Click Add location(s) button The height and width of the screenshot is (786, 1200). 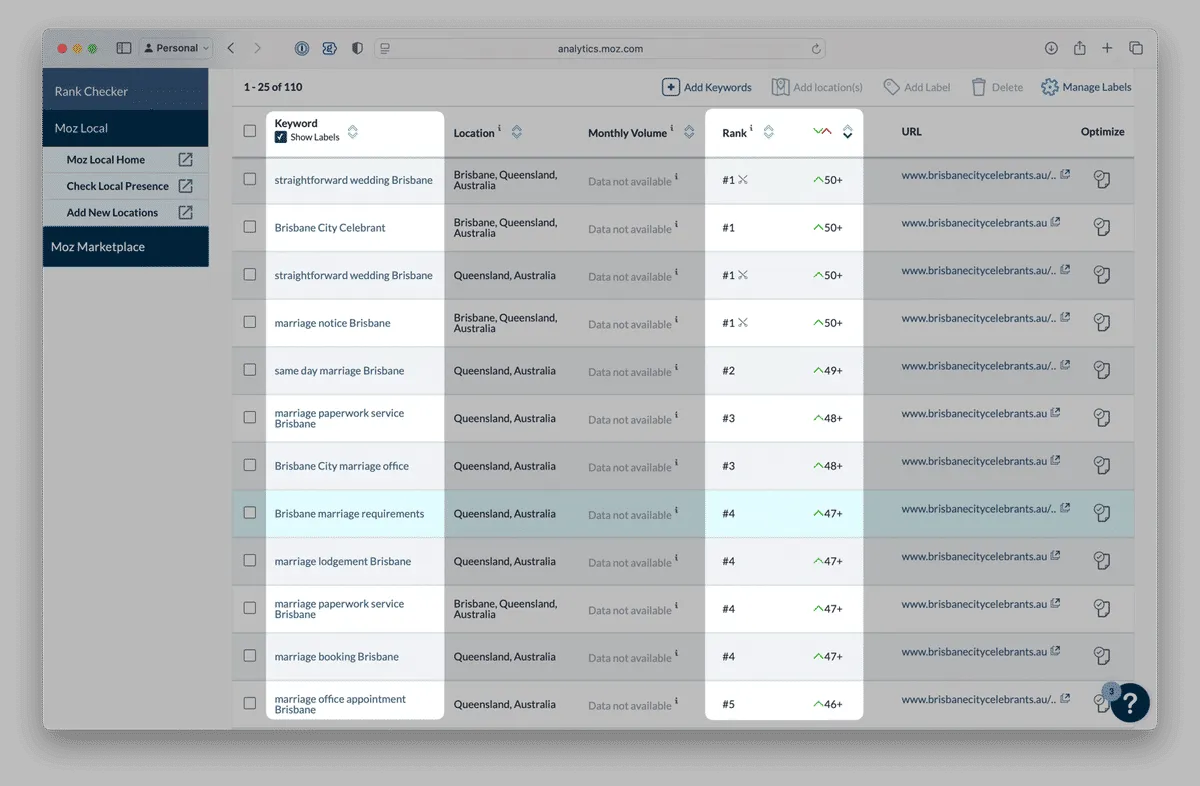pos(817,87)
